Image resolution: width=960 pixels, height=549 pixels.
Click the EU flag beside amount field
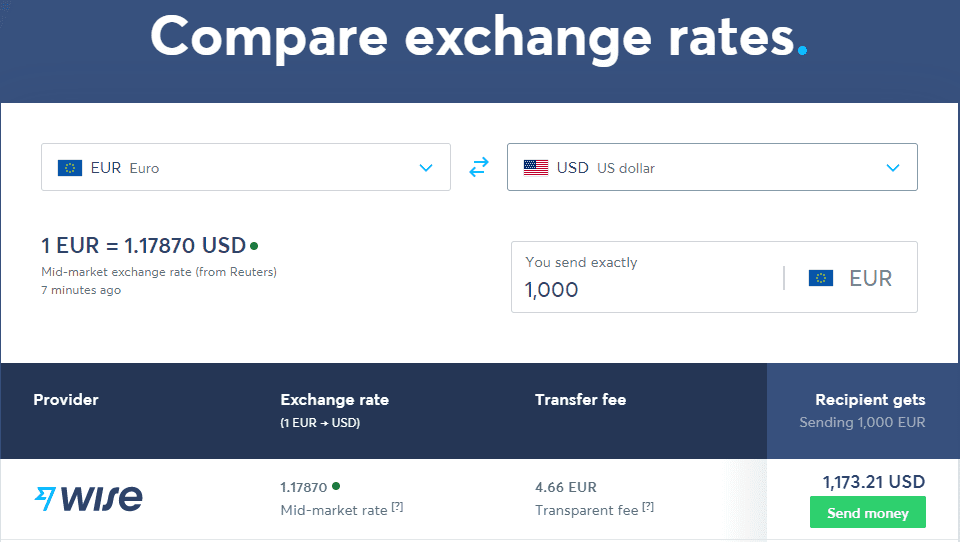pyautogui.click(x=820, y=278)
